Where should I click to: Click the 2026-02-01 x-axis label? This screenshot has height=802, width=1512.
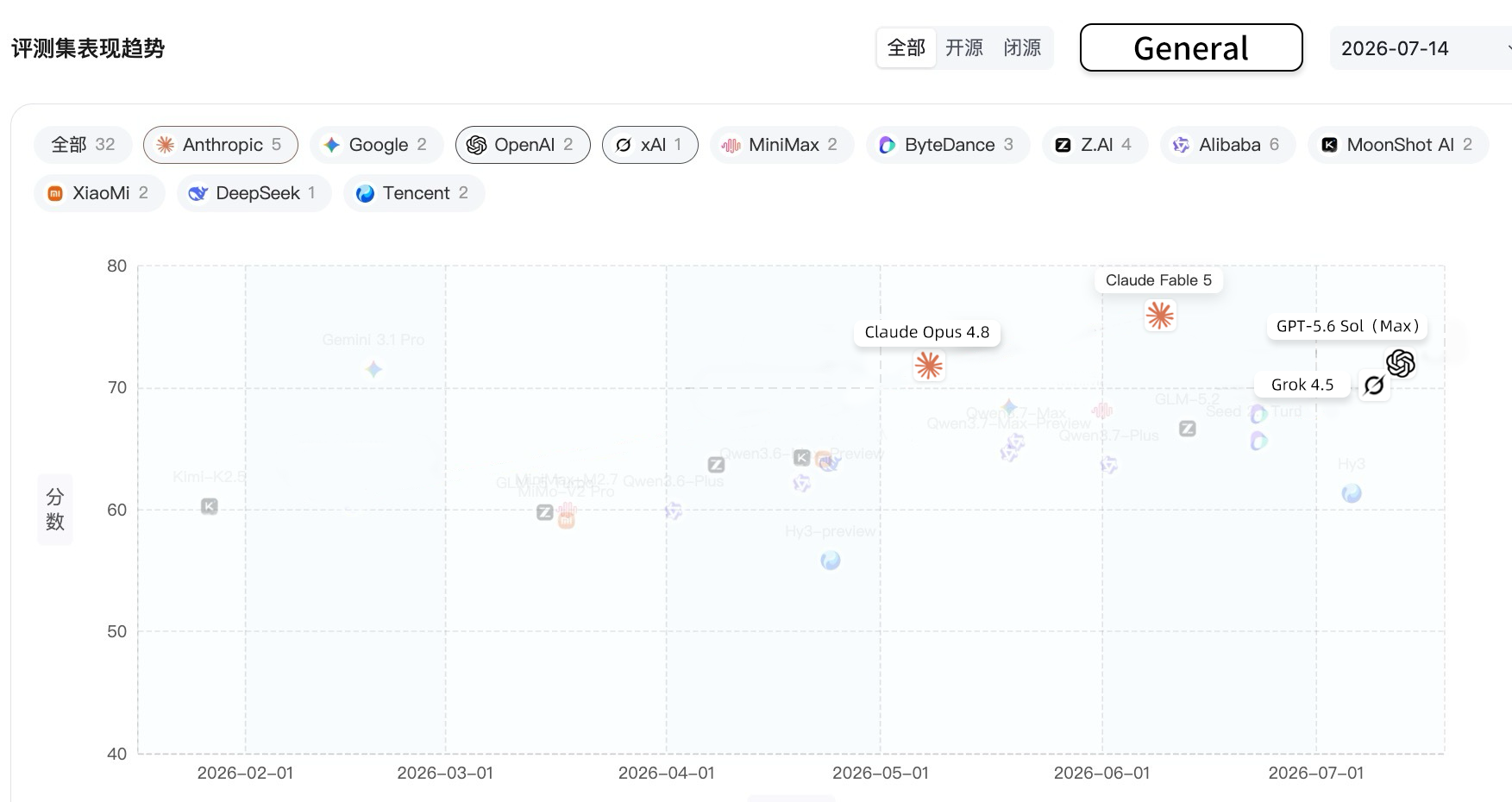pyautogui.click(x=245, y=773)
